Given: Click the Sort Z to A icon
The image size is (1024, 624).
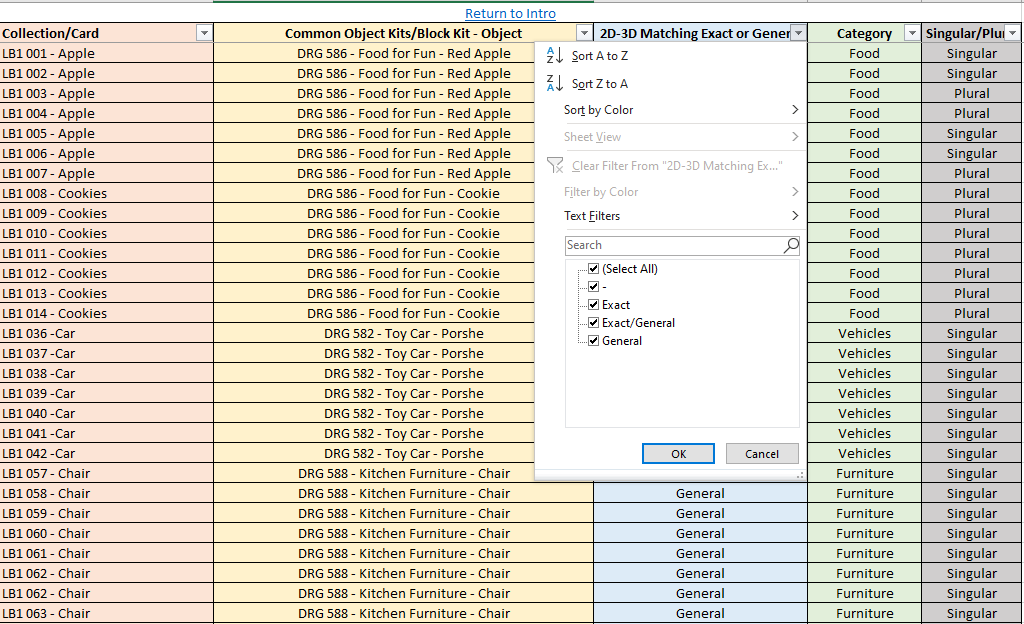Looking at the screenshot, I should (x=555, y=84).
